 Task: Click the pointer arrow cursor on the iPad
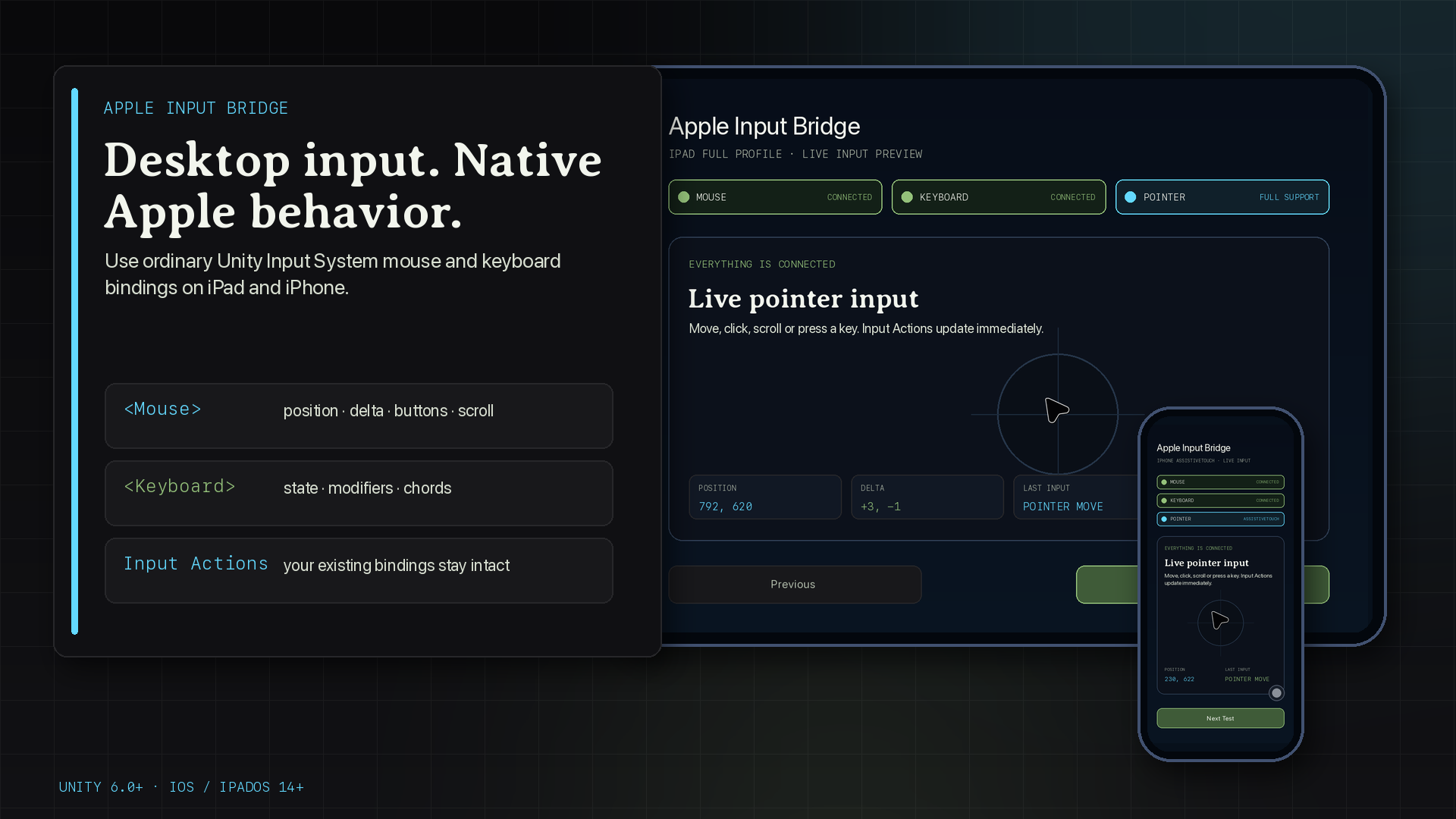(x=1056, y=410)
